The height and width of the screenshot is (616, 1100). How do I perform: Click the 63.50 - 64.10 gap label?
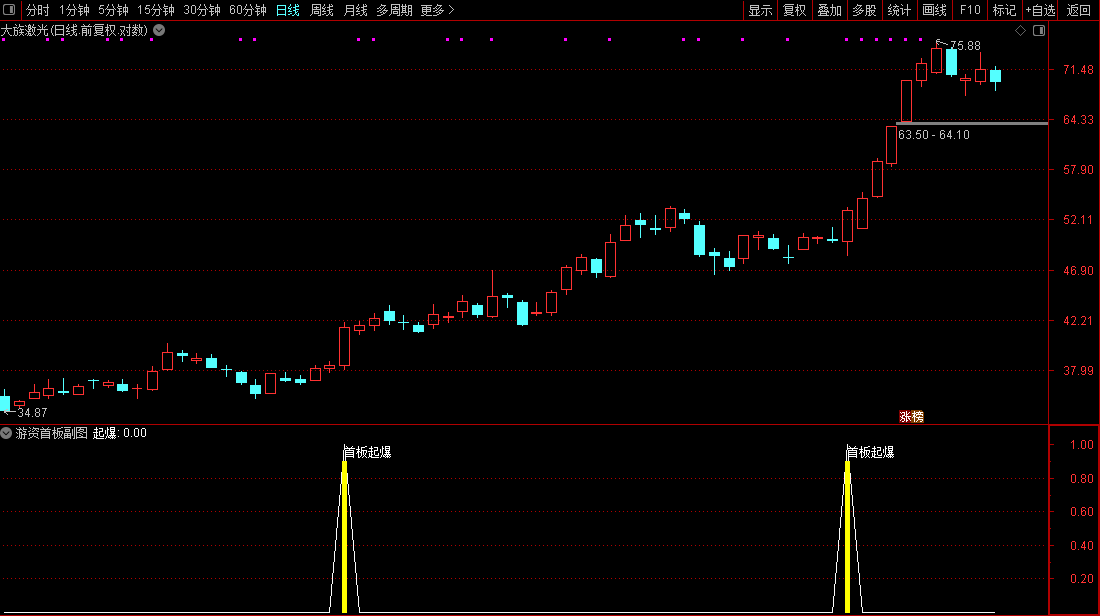[934, 135]
